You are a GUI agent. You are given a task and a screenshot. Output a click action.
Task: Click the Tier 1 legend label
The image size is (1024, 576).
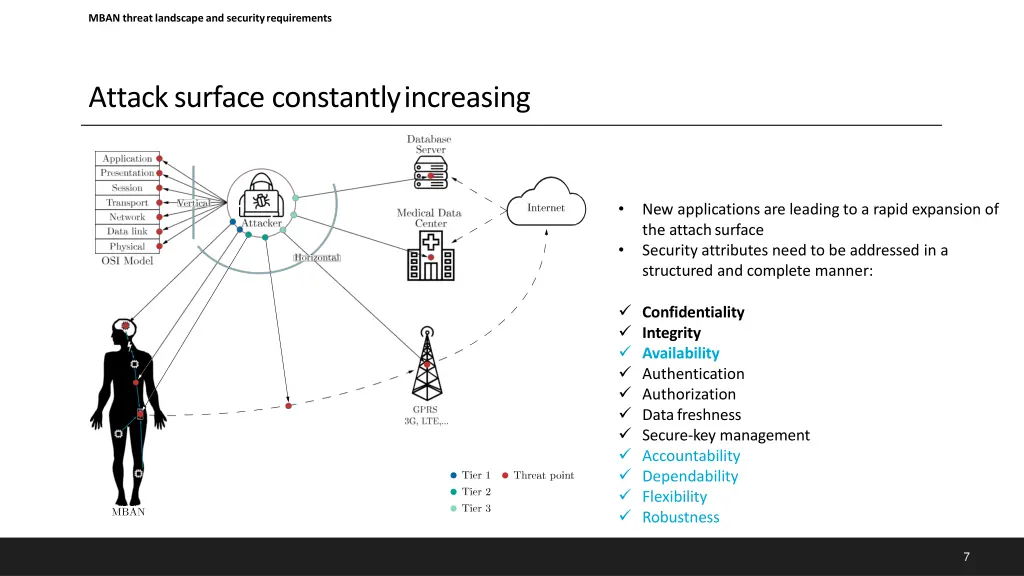click(x=476, y=475)
